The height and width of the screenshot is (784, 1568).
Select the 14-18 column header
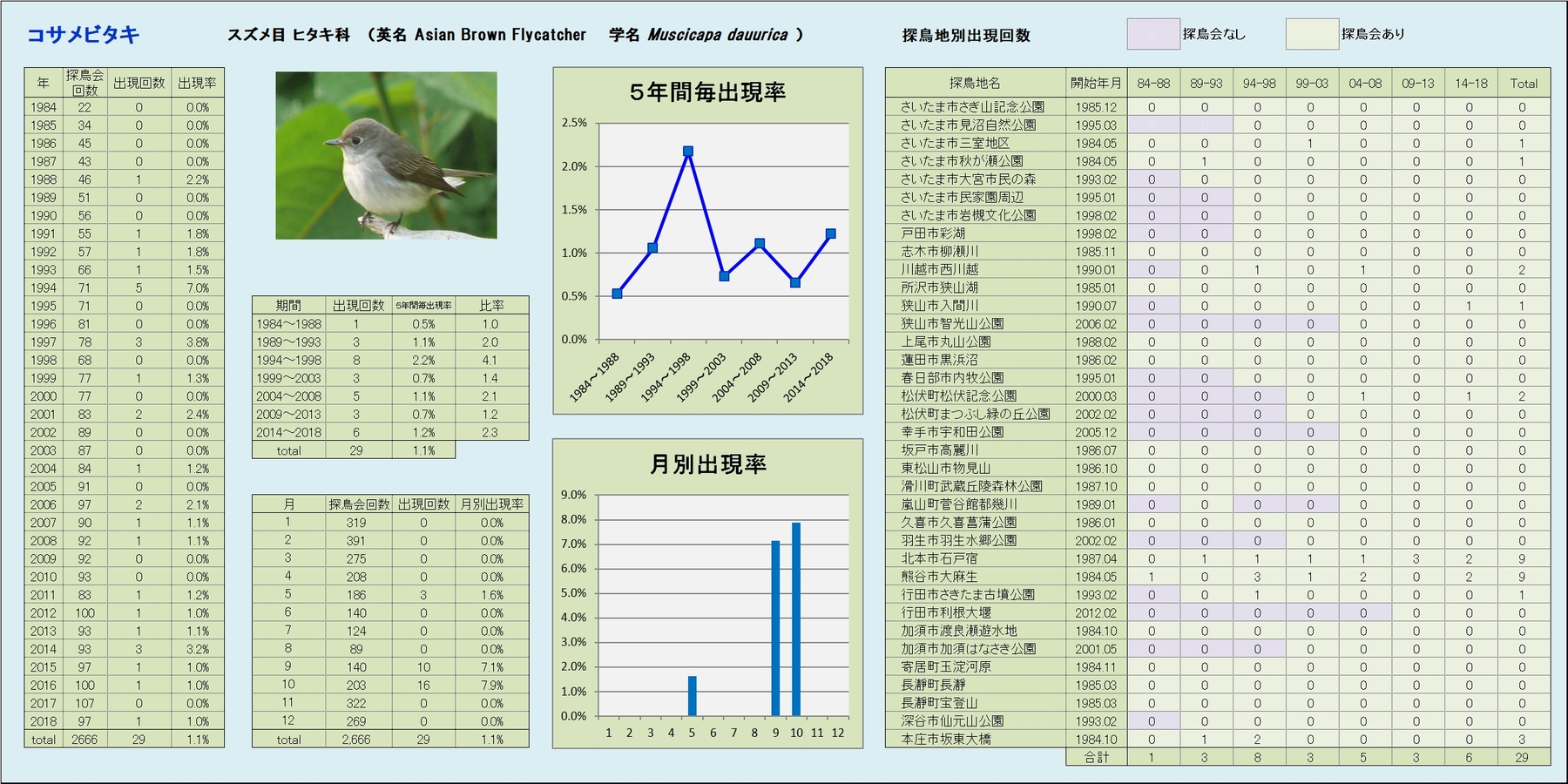coord(1470,83)
